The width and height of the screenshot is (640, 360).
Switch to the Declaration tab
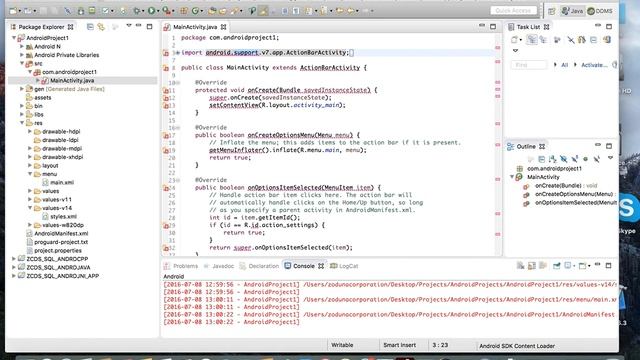[x=259, y=266]
